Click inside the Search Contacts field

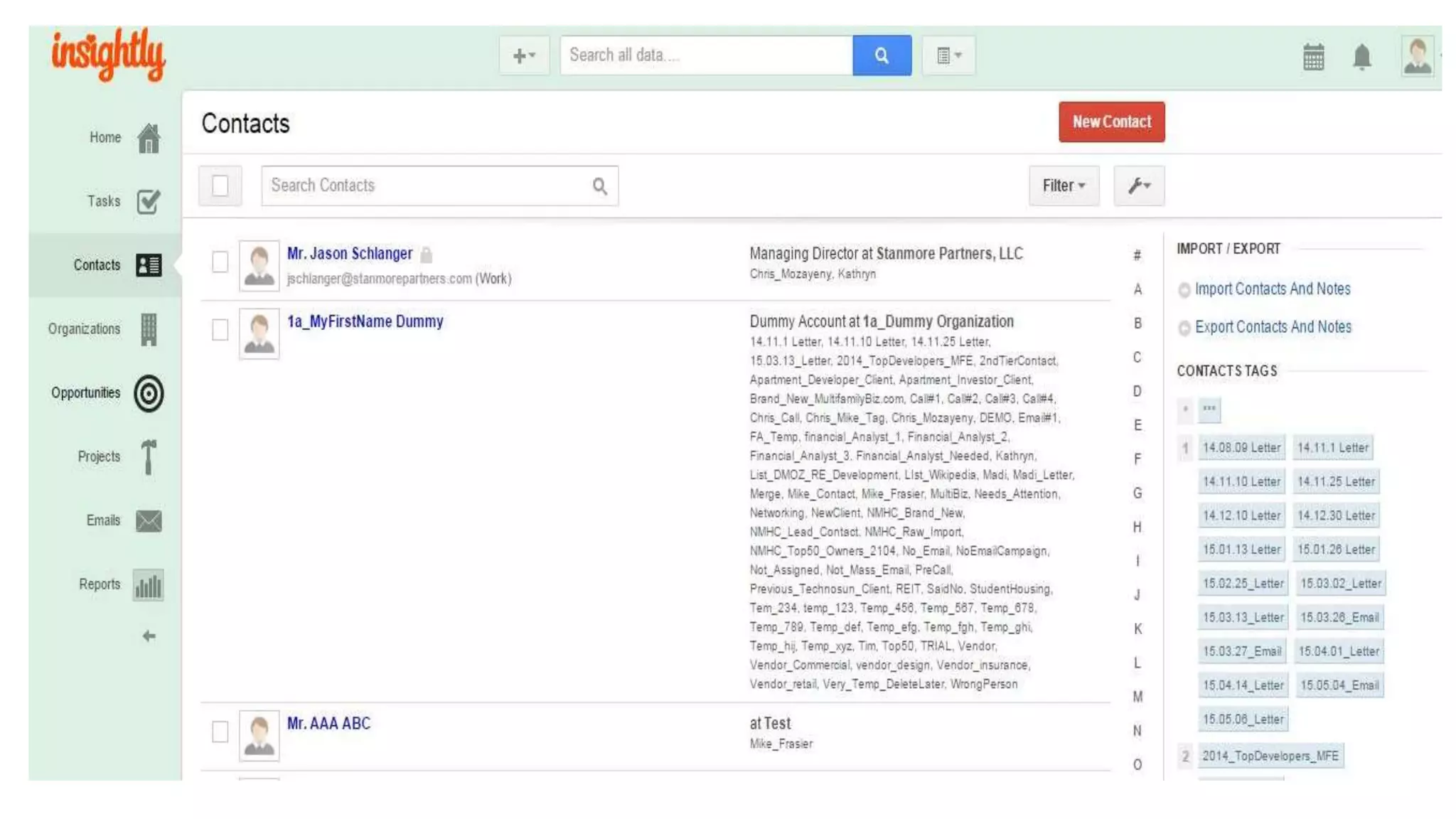(x=427, y=186)
